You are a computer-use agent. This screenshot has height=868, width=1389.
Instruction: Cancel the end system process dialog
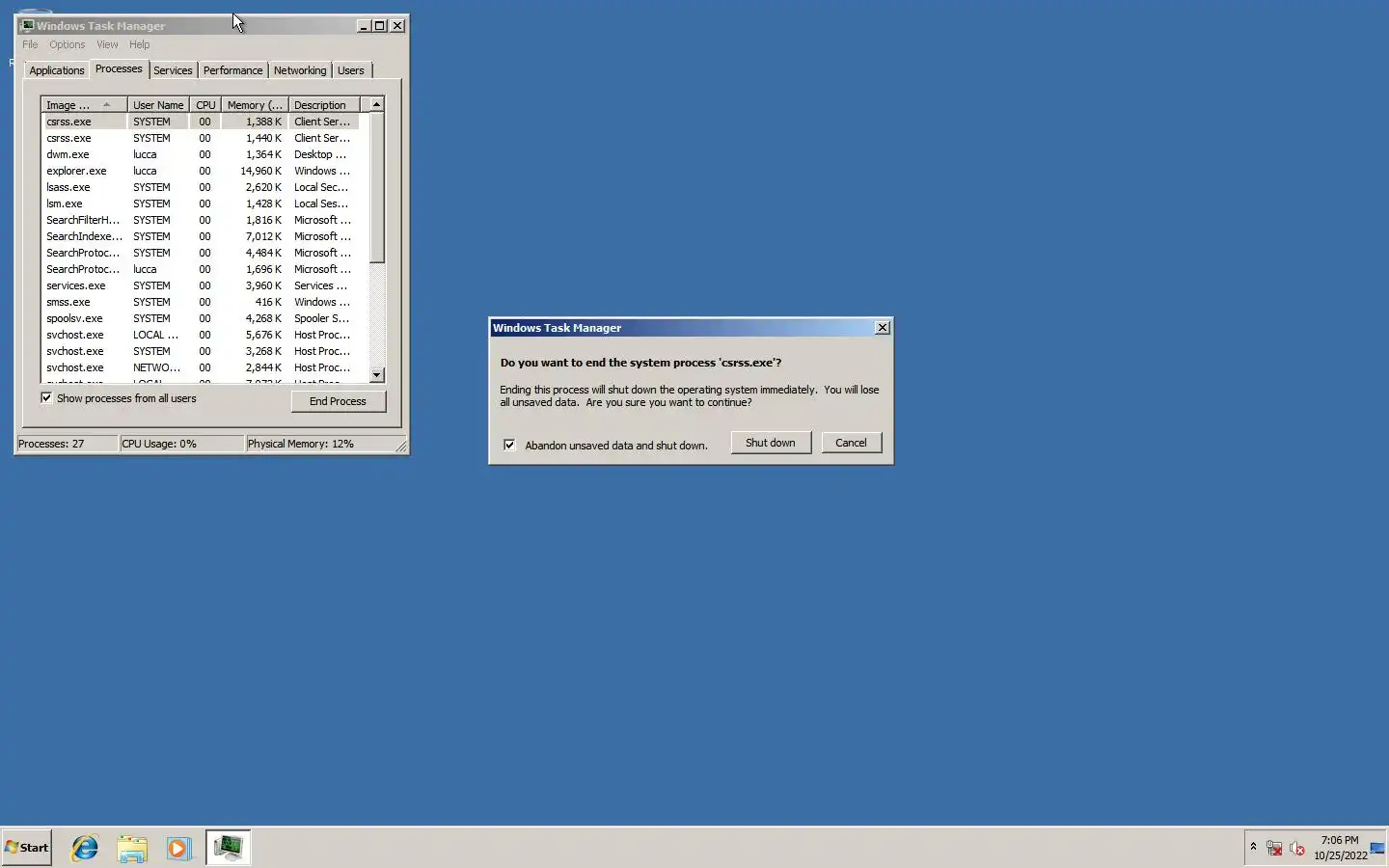click(851, 443)
